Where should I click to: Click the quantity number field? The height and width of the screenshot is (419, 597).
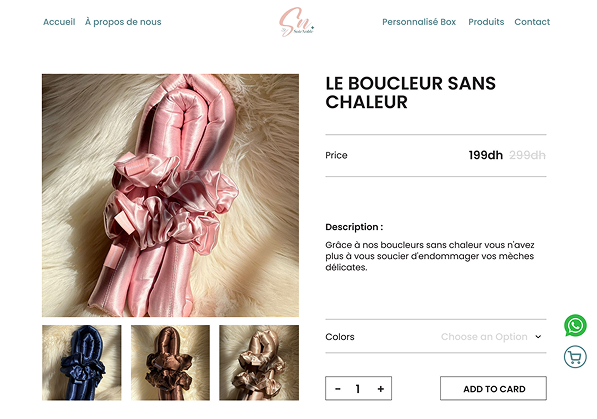pos(358,389)
